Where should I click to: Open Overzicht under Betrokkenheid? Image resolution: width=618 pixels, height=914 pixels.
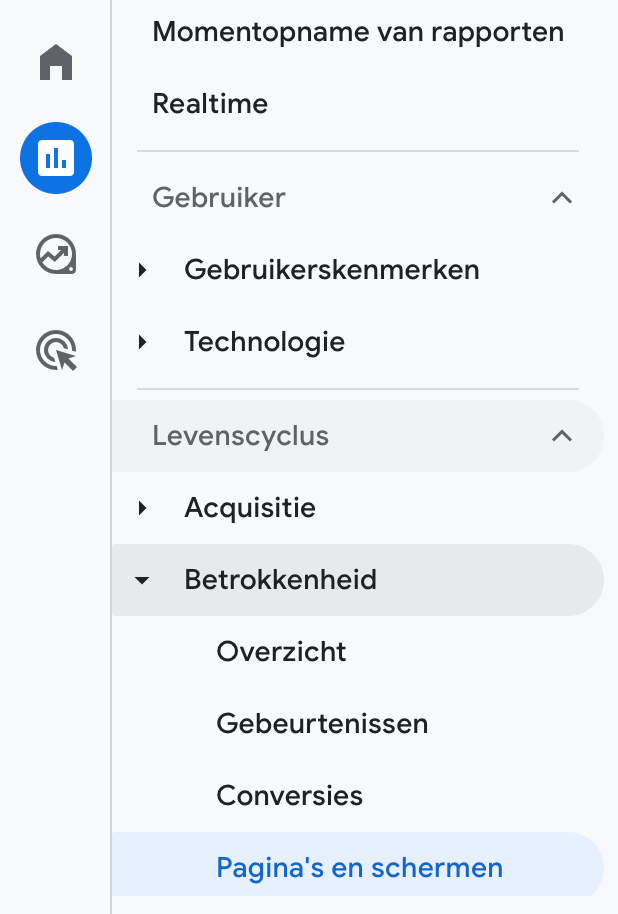pos(281,651)
